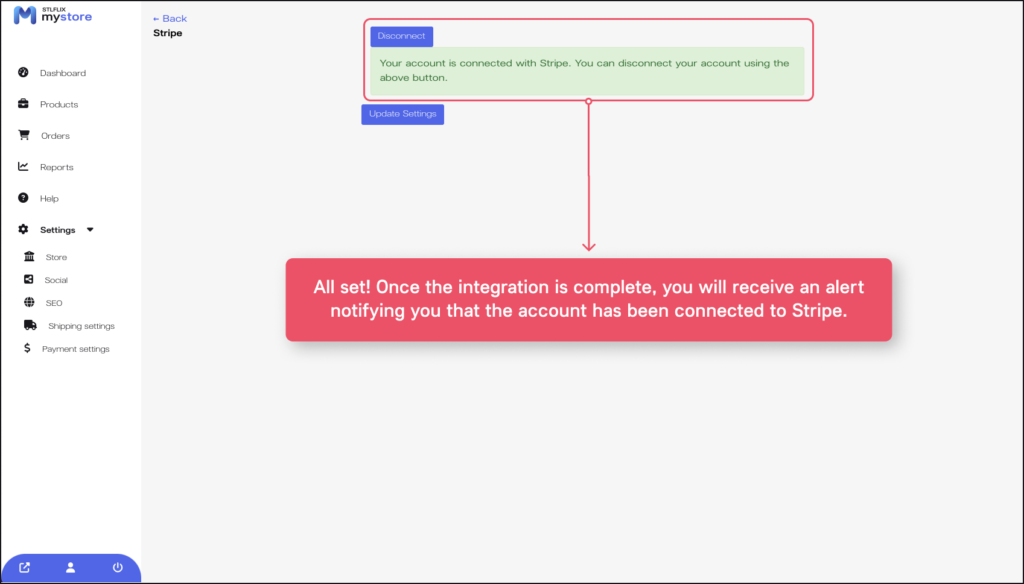Image resolution: width=1024 pixels, height=584 pixels.
Task: Click the Reports line chart icon
Action: (x=23, y=167)
